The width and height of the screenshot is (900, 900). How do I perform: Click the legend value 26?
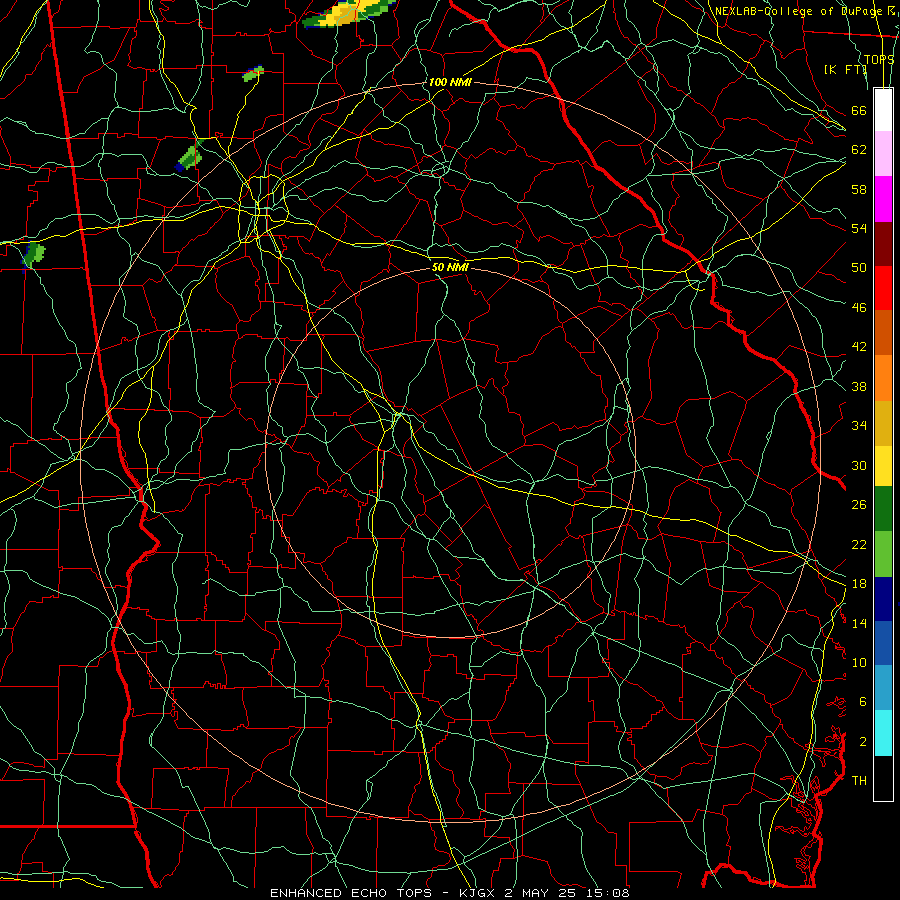click(859, 505)
